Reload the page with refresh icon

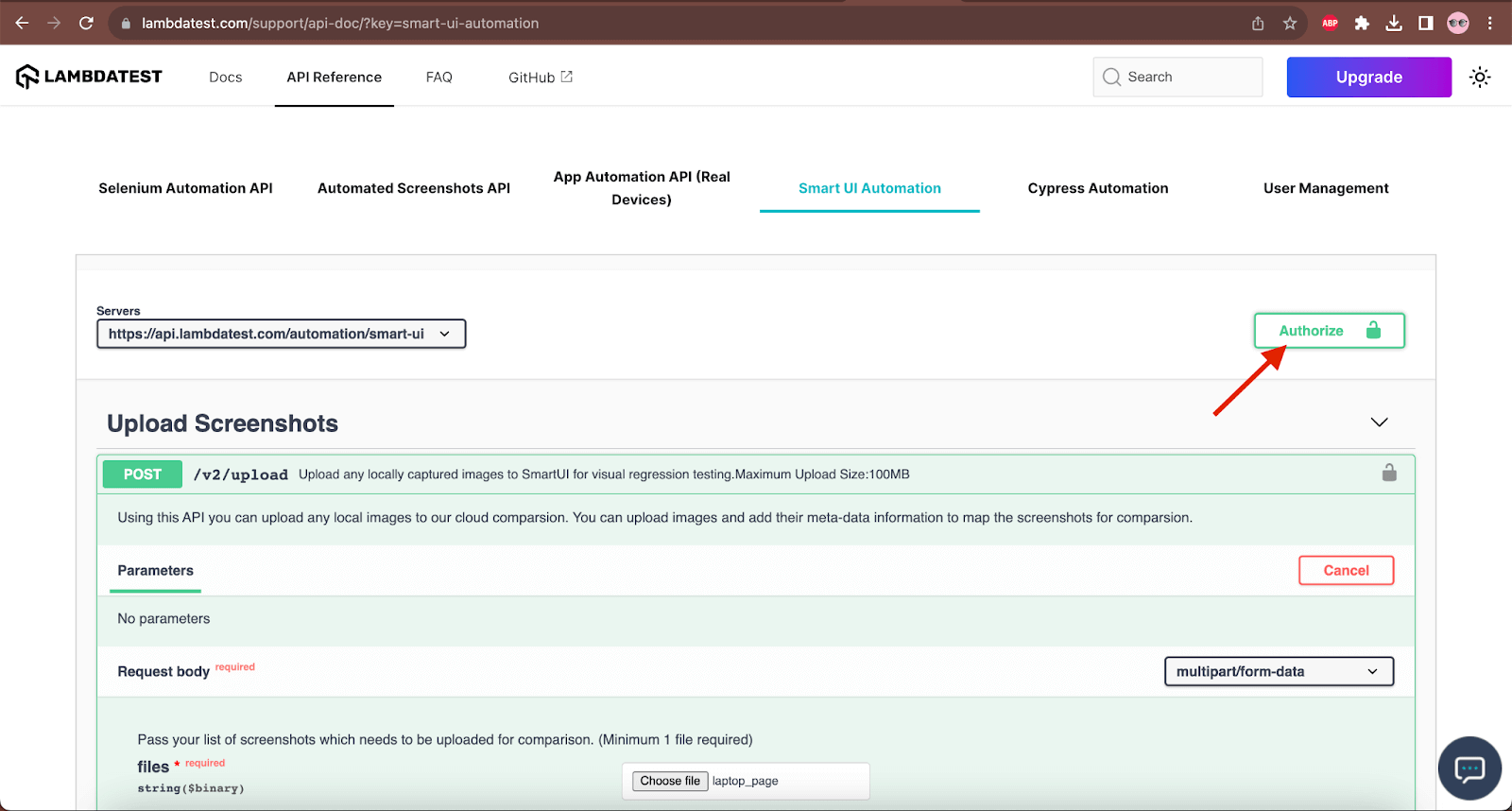(x=86, y=23)
